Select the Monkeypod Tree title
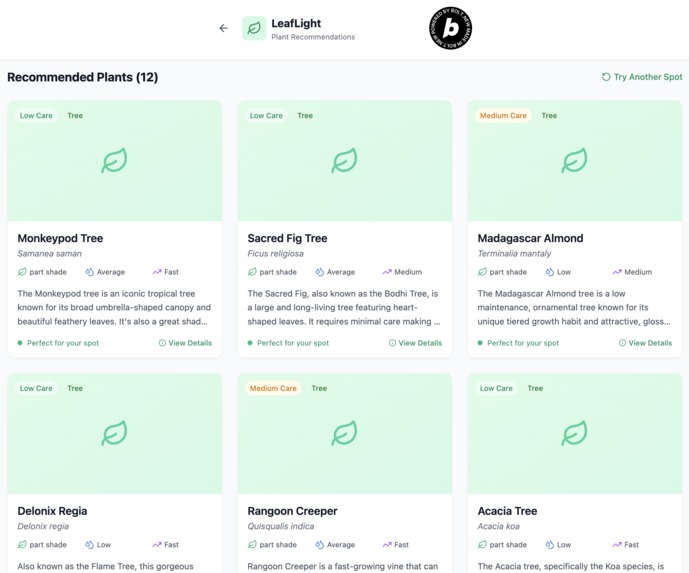Viewport: 689px width, 573px height. coord(60,238)
